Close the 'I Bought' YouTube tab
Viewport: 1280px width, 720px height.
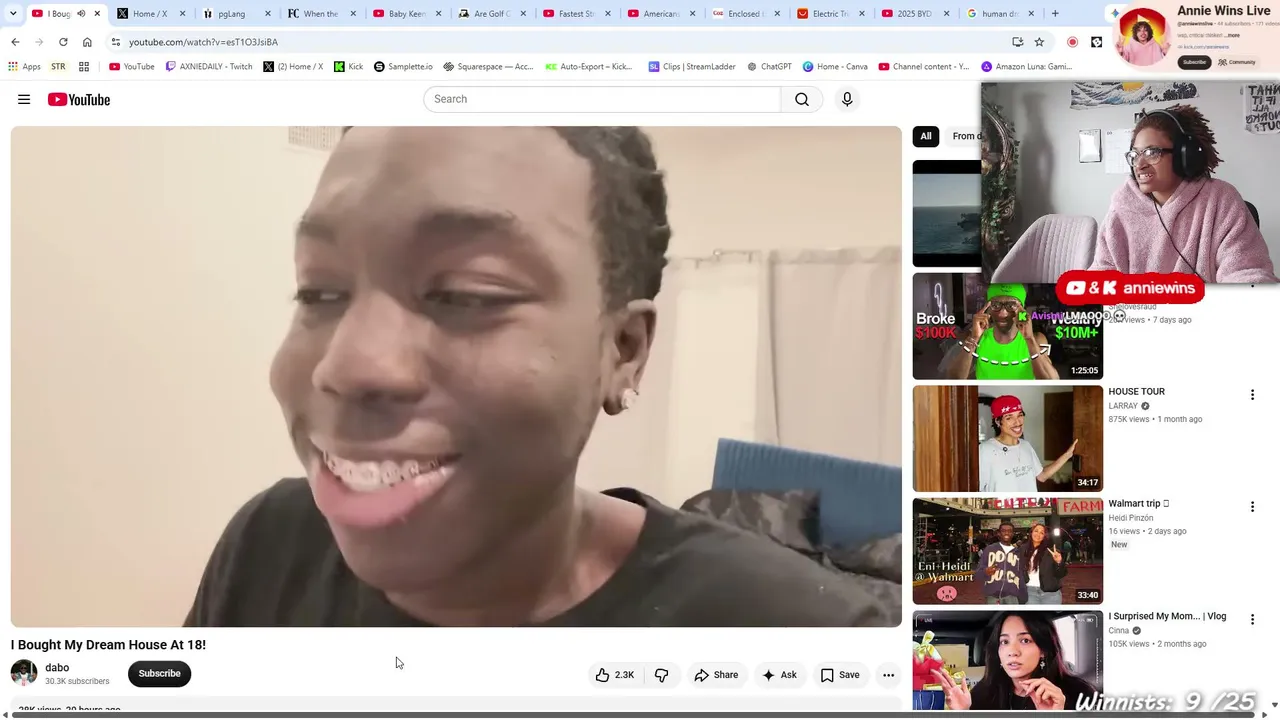click(97, 14)
